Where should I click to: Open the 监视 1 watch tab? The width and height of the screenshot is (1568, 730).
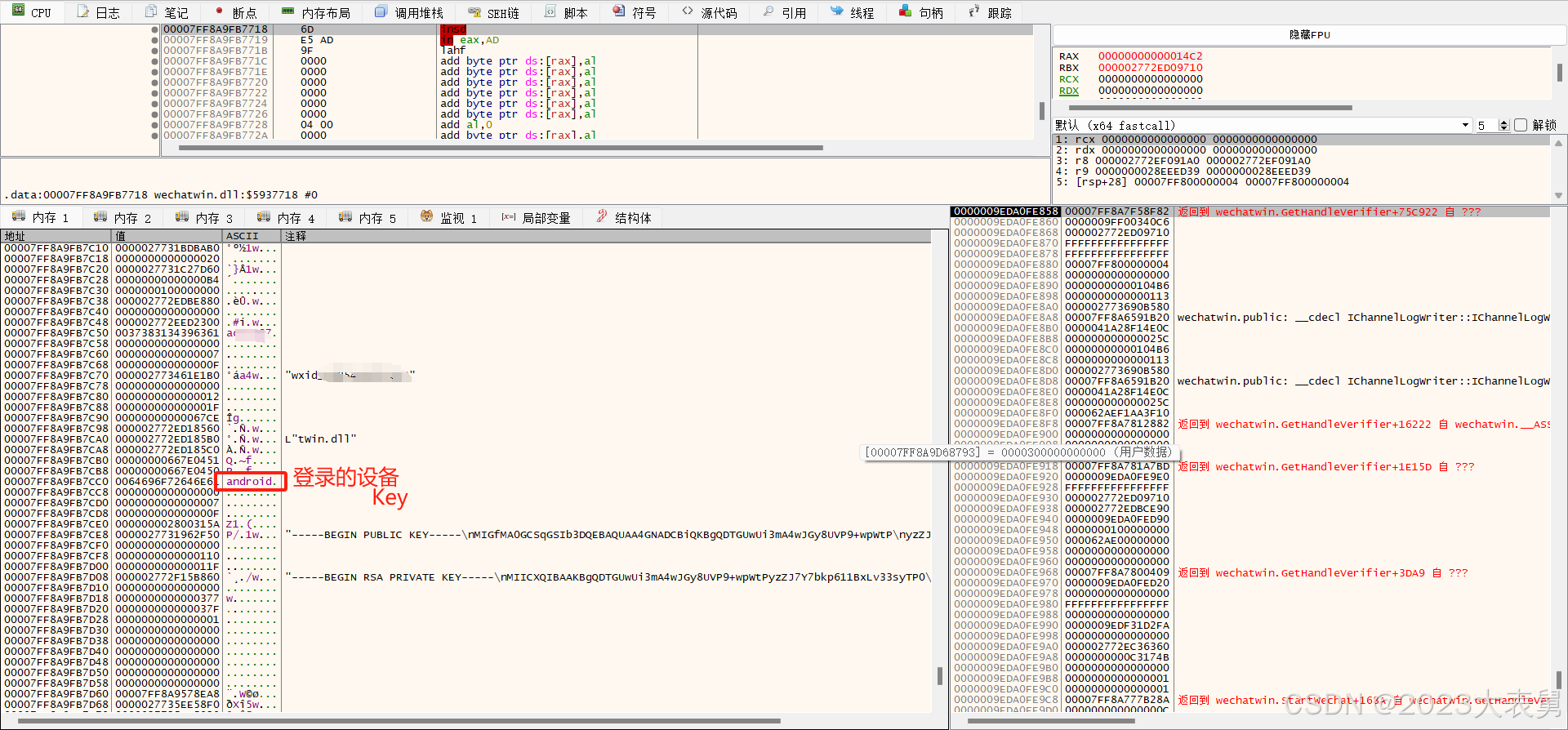click(x=449, y=217)
